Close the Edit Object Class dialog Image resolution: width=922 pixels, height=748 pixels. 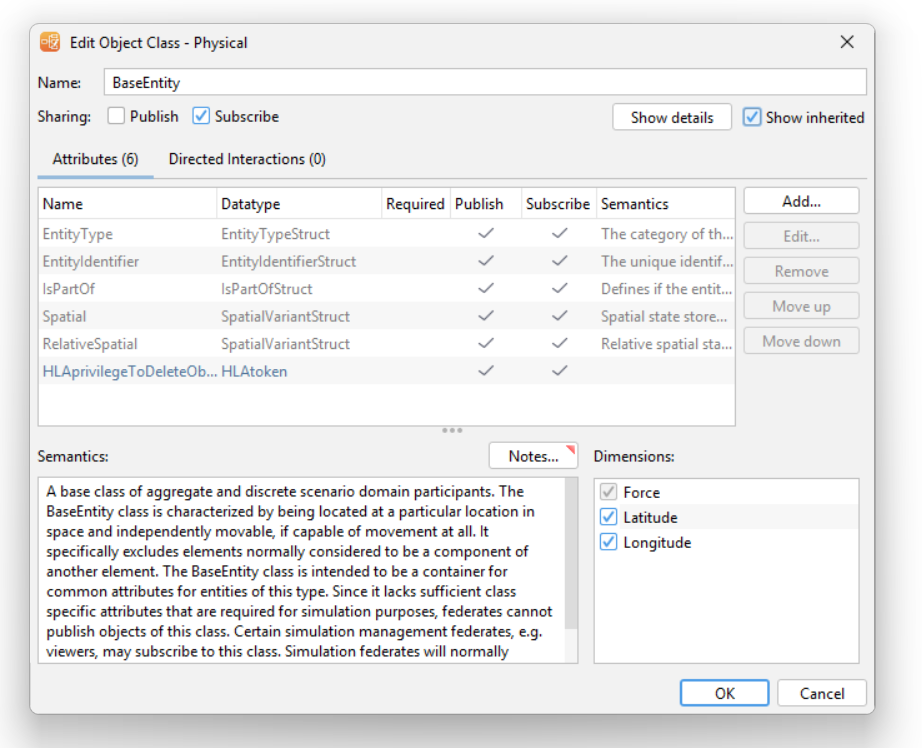pyautogui.click(x=847, y=42)
